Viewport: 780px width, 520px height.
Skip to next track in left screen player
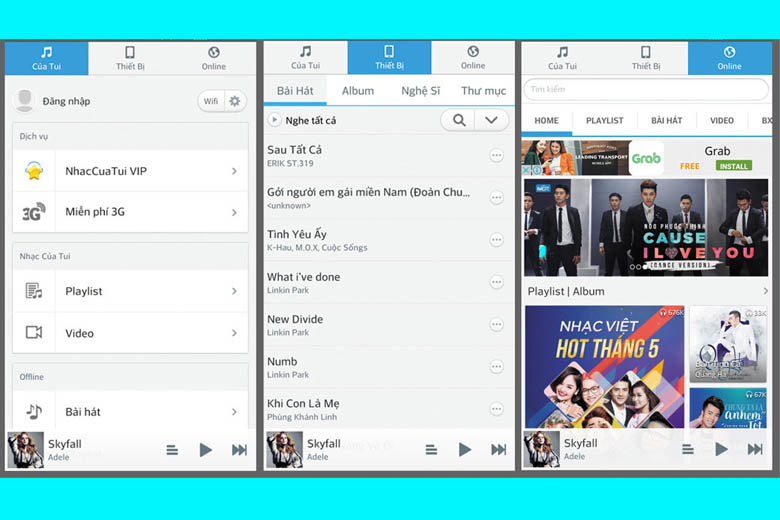click(x=239, y=450)
